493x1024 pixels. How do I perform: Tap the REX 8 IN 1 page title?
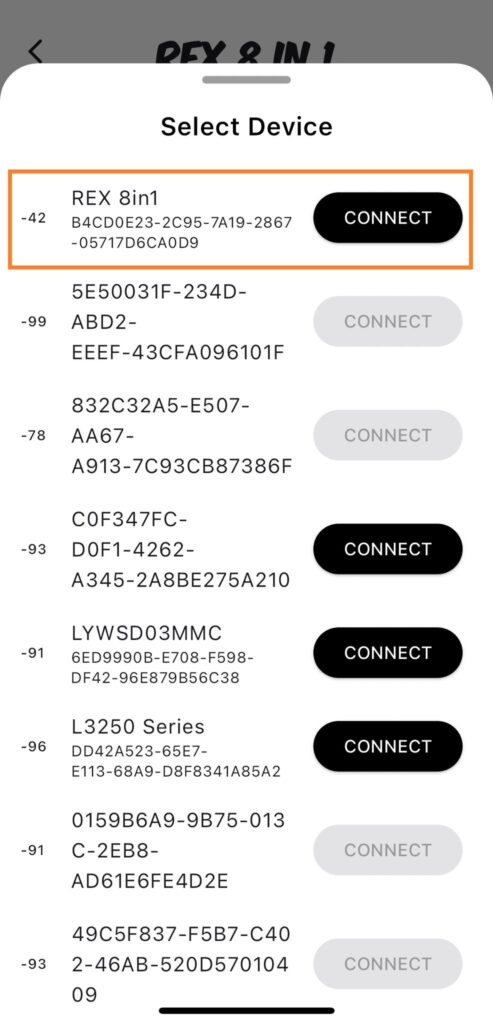246,52
